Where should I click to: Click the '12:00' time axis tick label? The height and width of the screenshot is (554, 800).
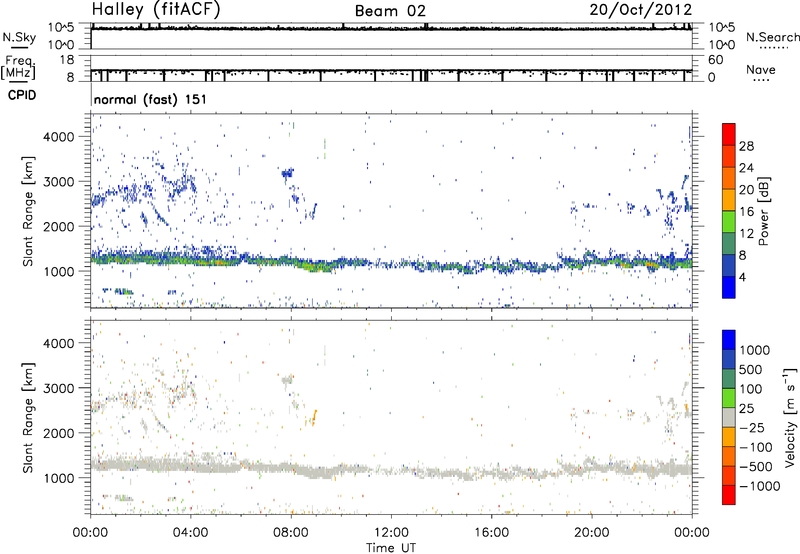pyautogui.click(x=391, y=533)
